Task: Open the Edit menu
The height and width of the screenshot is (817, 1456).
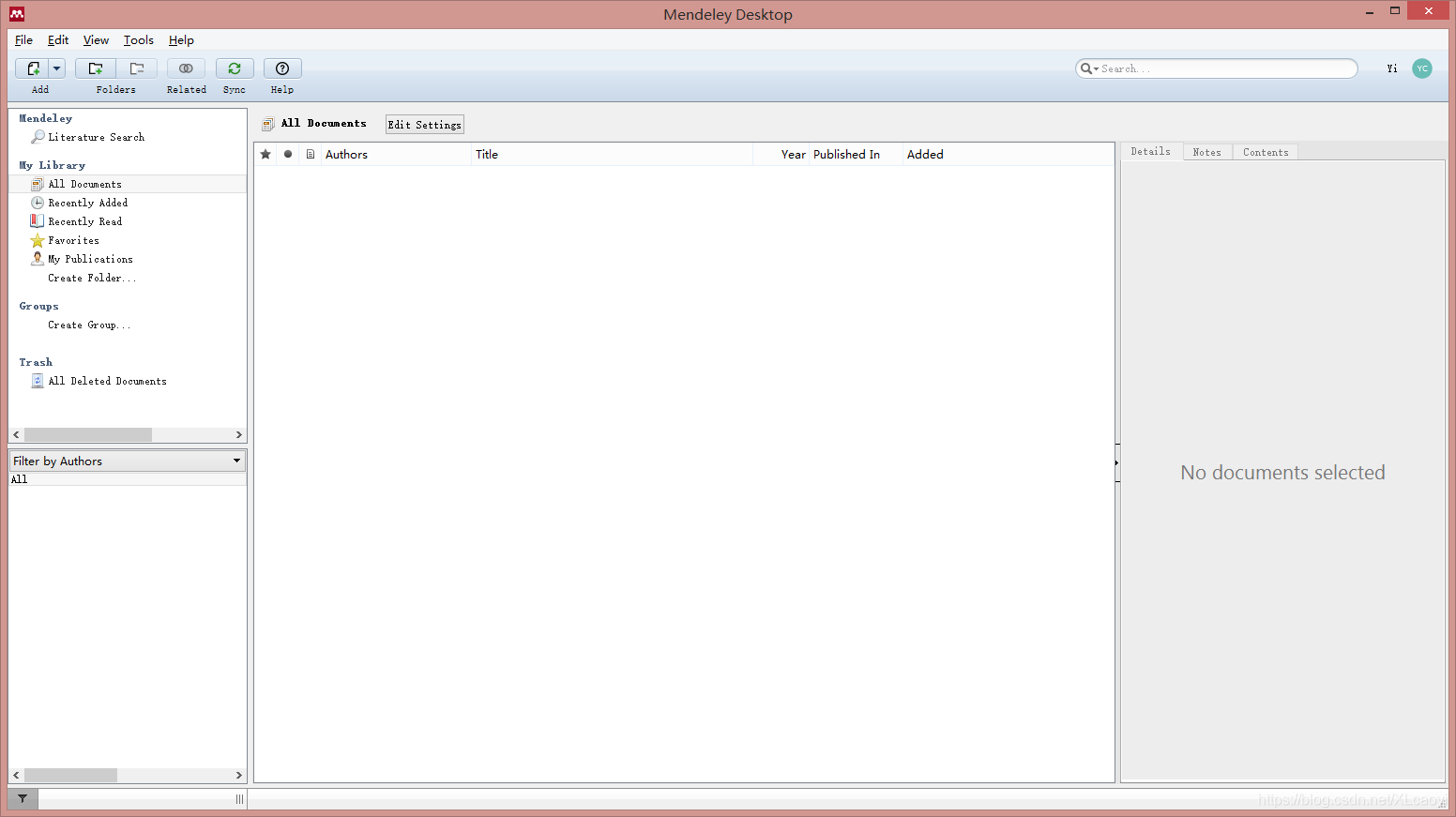Action: click(x=58, y=40)
